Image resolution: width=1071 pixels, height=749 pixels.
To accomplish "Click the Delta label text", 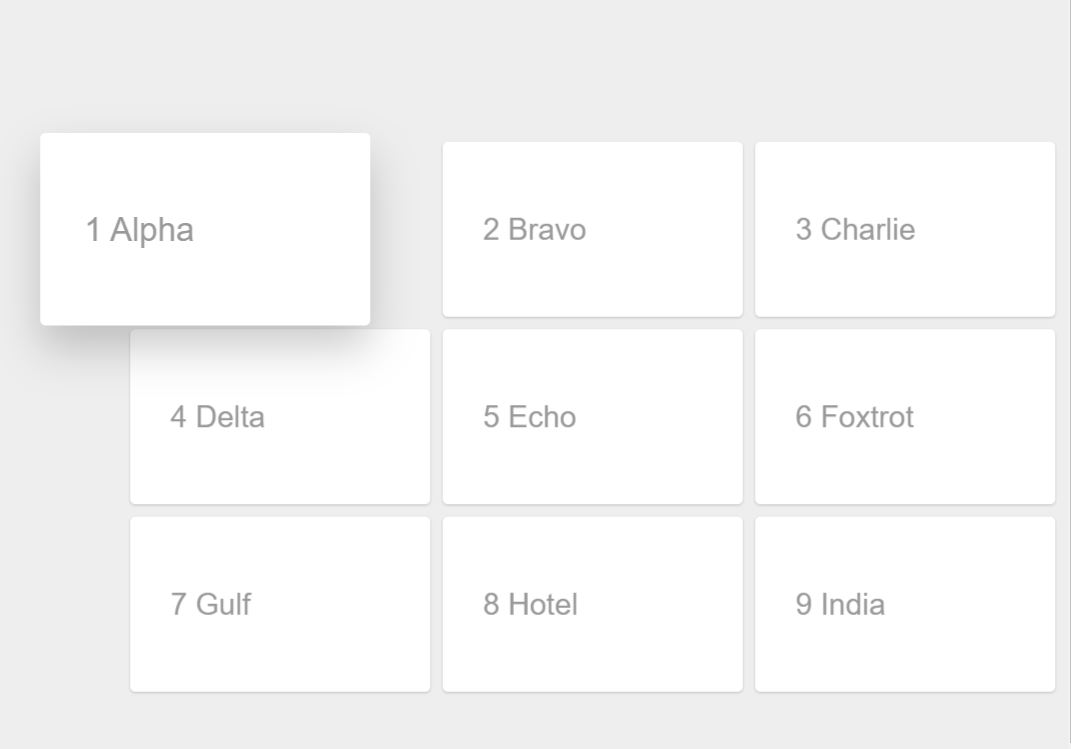I will click(219, 416).
